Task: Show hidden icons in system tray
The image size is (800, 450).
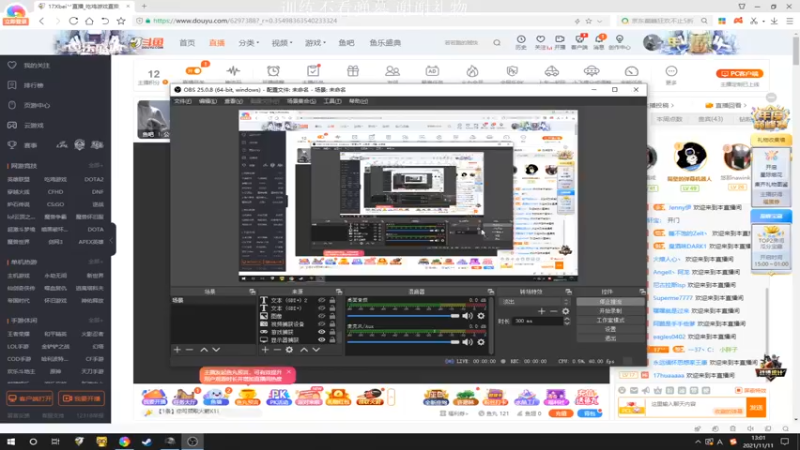Action: 697,442
